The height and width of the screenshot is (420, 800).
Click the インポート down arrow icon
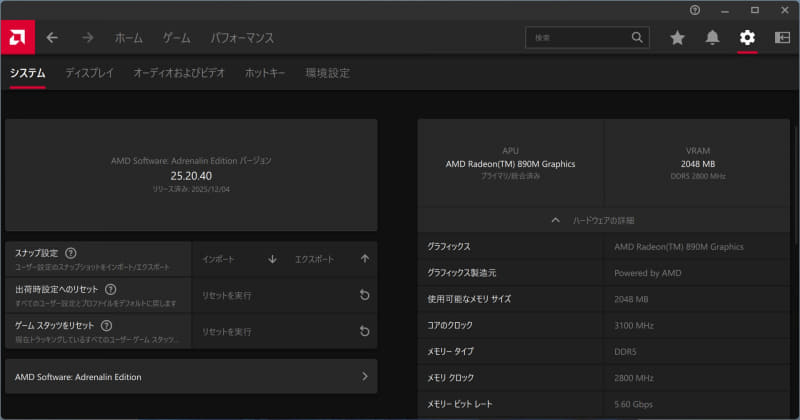point(272,259)
